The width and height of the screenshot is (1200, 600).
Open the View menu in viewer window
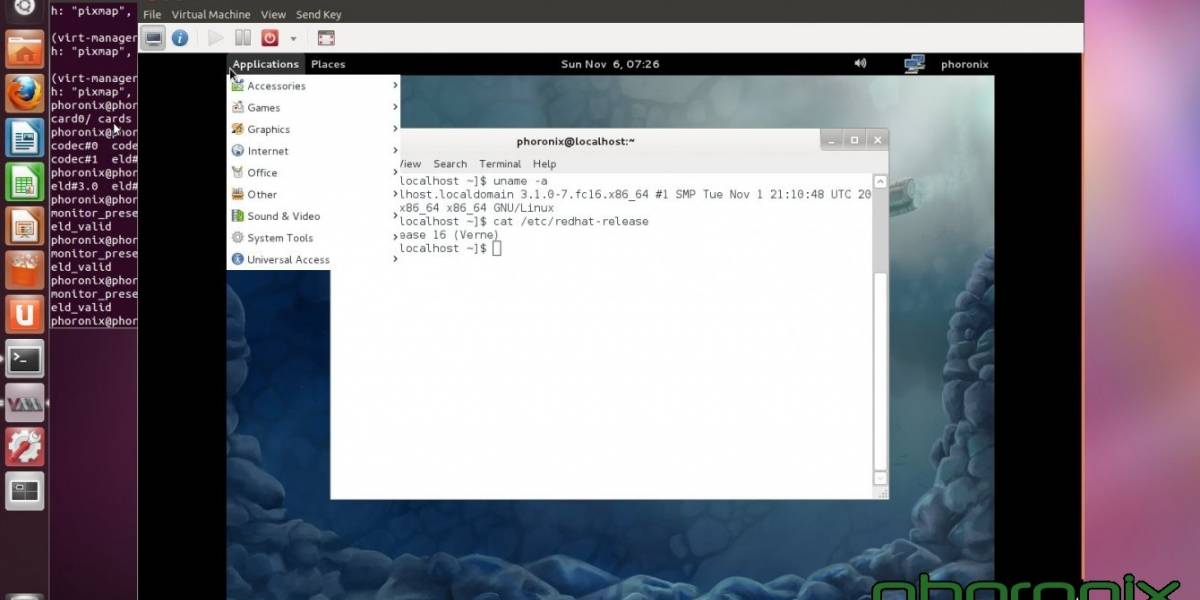tap(273, 15)
